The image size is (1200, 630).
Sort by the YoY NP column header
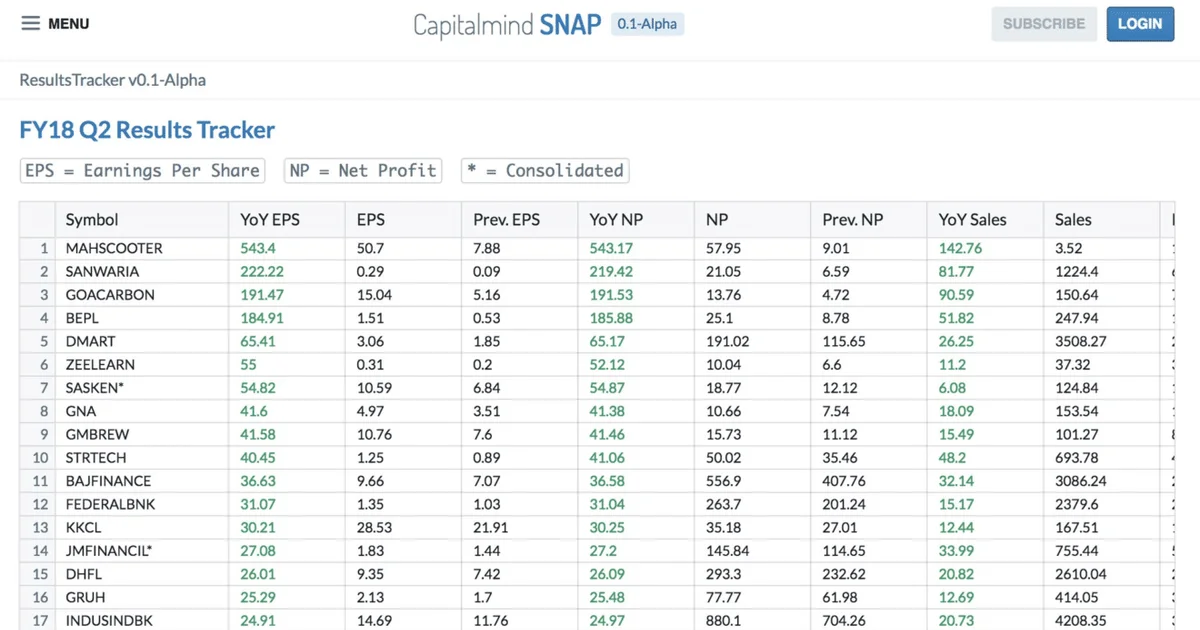click(x=636, y=219)
